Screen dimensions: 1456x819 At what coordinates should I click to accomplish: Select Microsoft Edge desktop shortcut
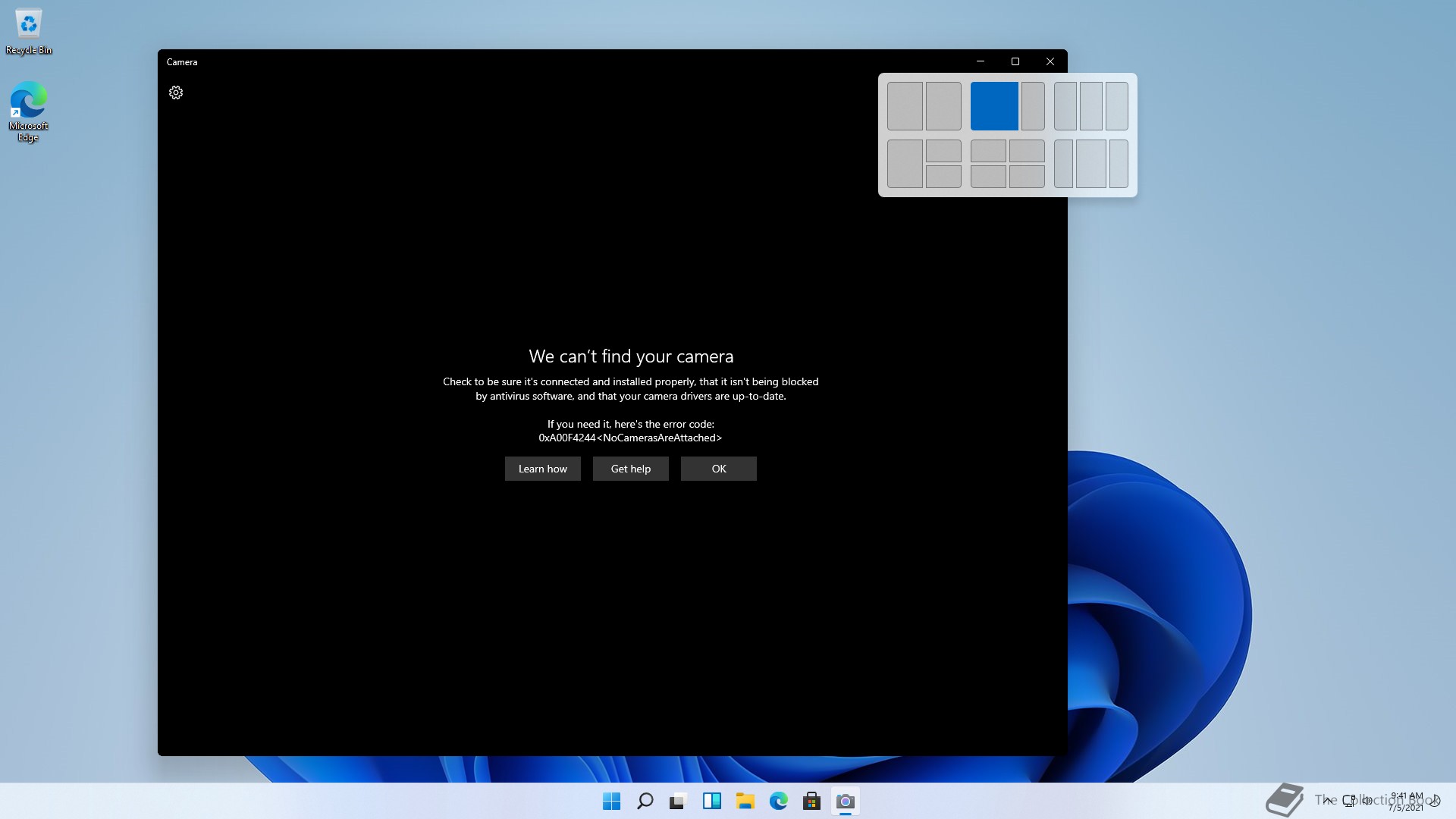click(29, 111)
